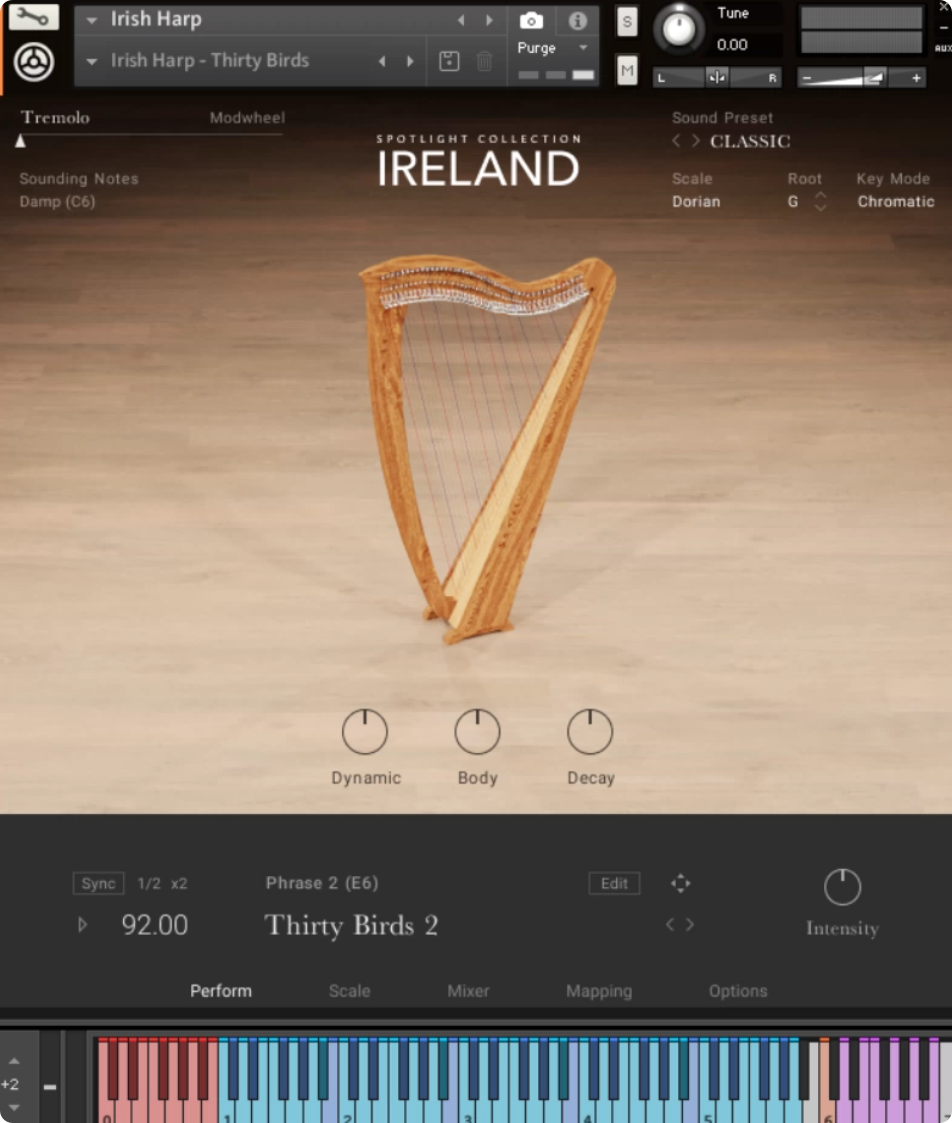Click the Tune knob
952x1123 pixels.
(678, 29)
